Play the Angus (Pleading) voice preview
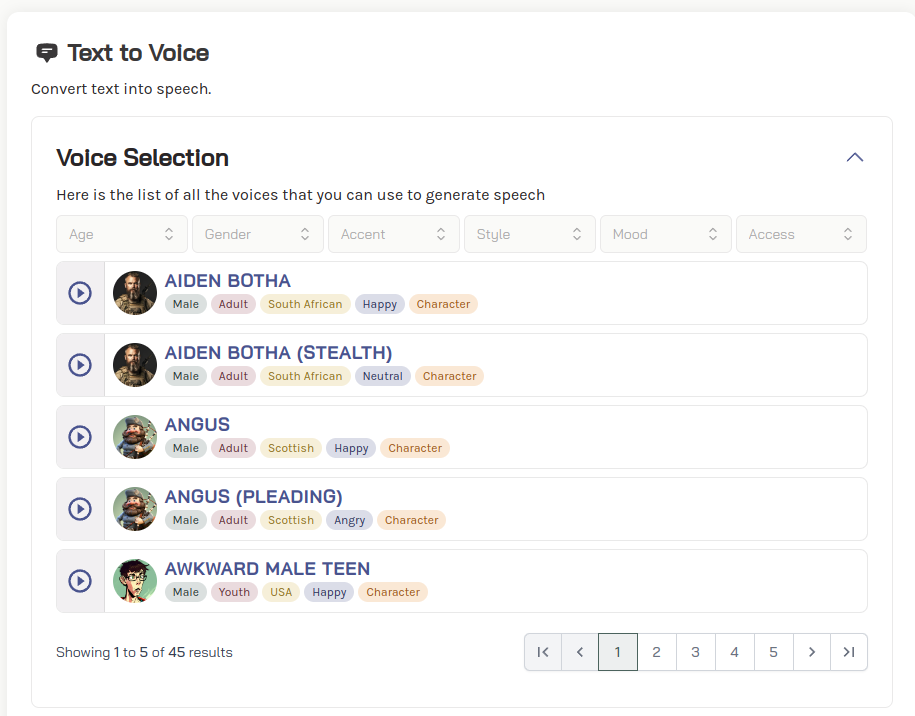The height and width of the screenshot is (716, 915). pyautogui.click(x=80, y=509)
